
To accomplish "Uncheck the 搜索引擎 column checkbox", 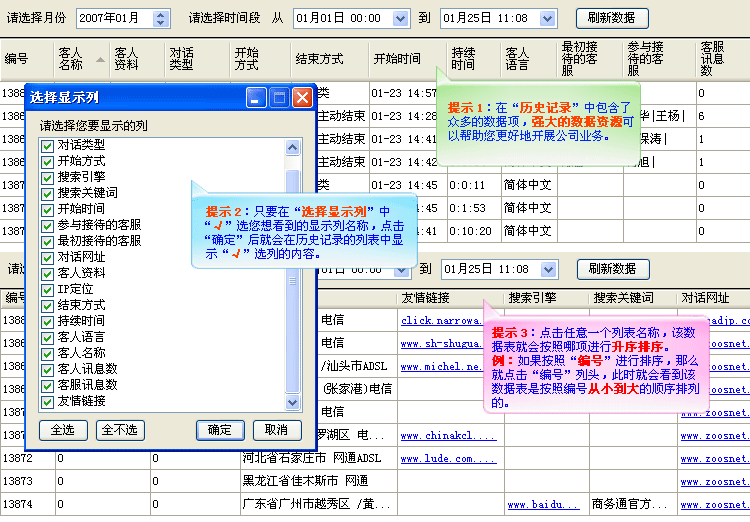I will [47, 177].
